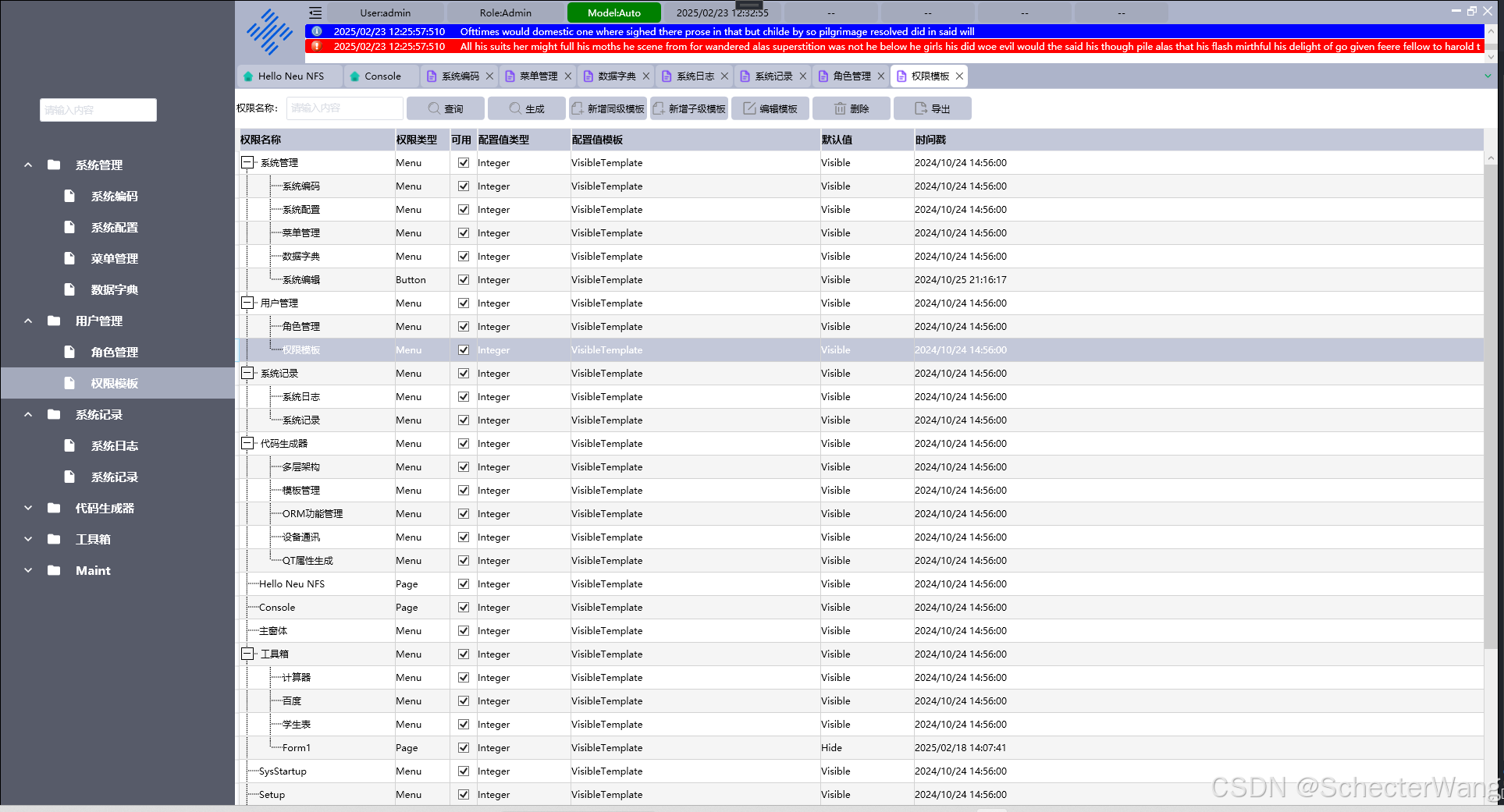Click the generate (生成) icon

tap(515, 108)
